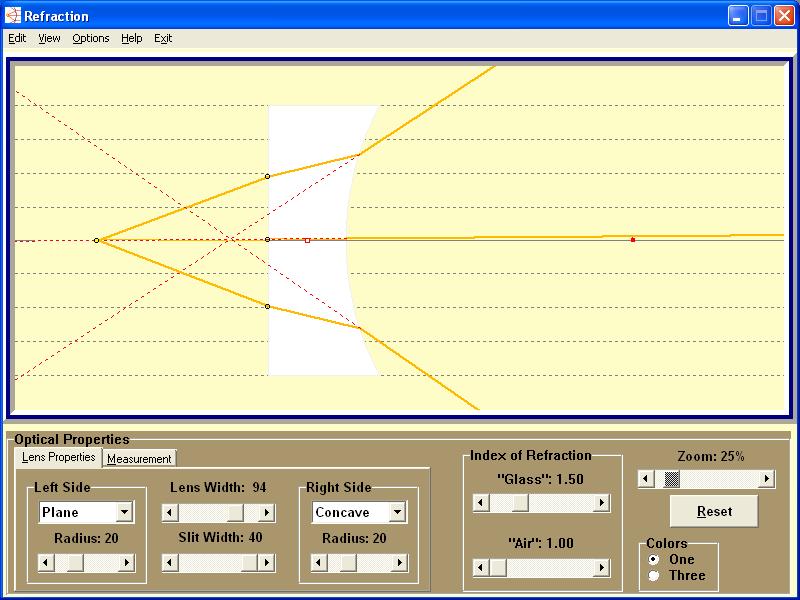
Task: Open the Help menu
Action: point(132,38)
